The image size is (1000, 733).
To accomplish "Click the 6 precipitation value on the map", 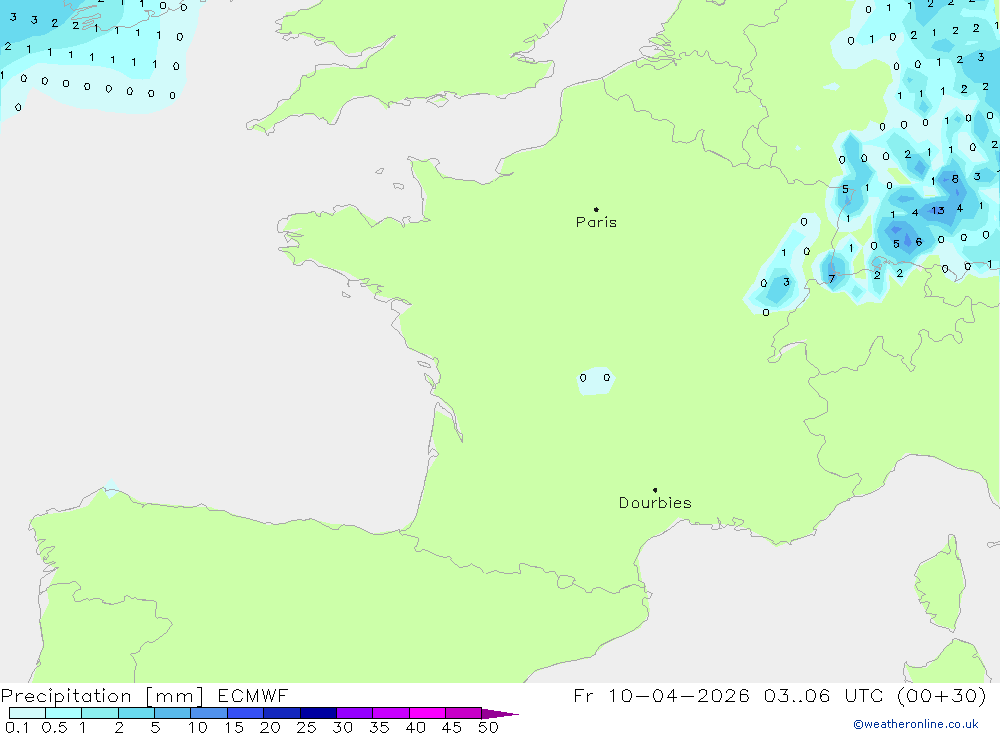I will click(x=918, y=242).
